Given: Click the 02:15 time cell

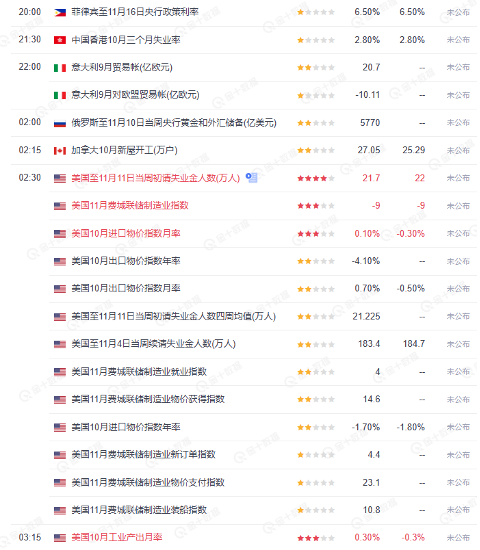Looking at the screenshot, I should [x=30, y=150].
